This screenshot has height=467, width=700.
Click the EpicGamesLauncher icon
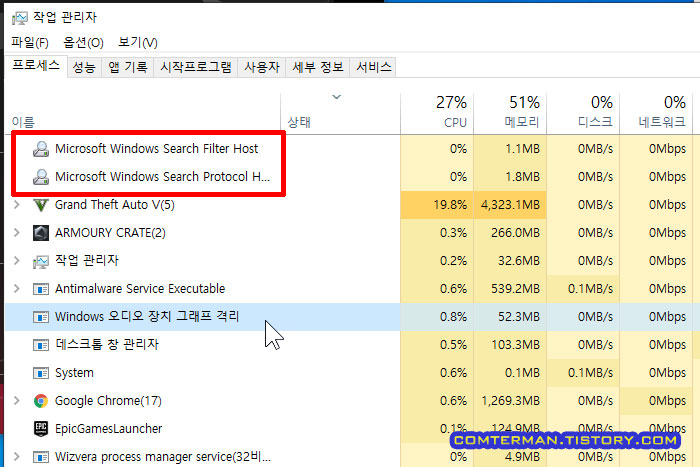(x=41, y=429)
